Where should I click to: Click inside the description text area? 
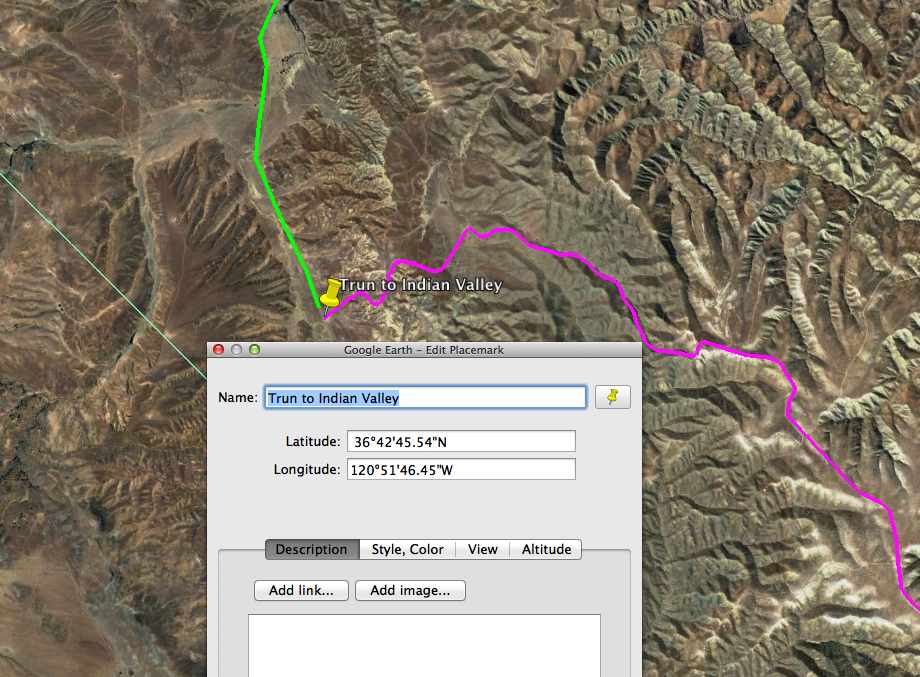[x=424, y=644]
